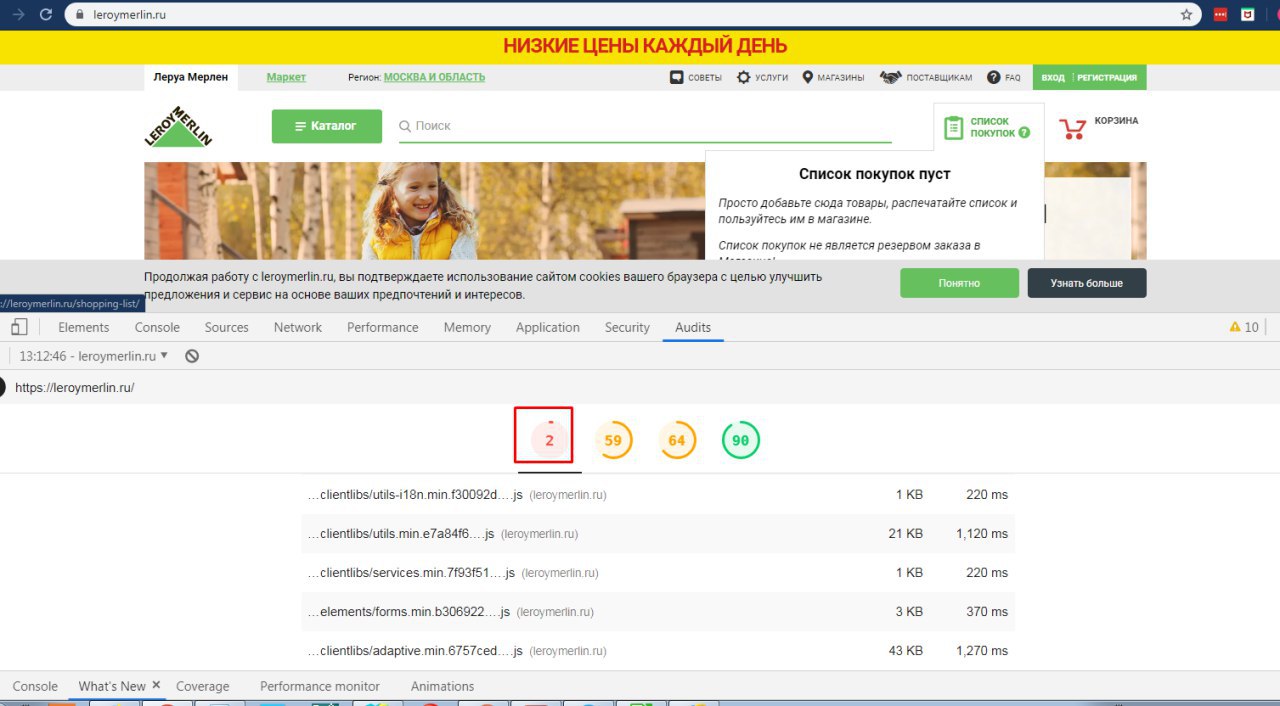Open the Маркет link
The height and width of the screenshot is (706, 1280).
[x=286, y=77]
